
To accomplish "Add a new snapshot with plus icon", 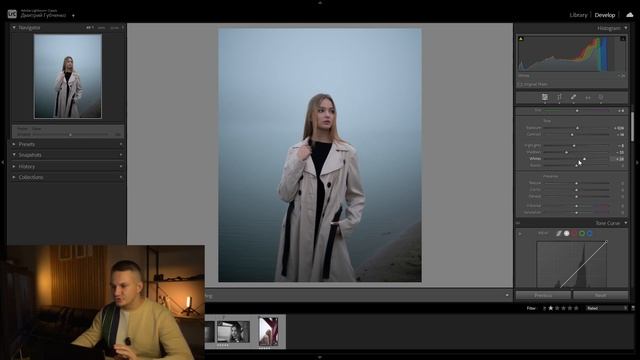I will tap(121, 155).
